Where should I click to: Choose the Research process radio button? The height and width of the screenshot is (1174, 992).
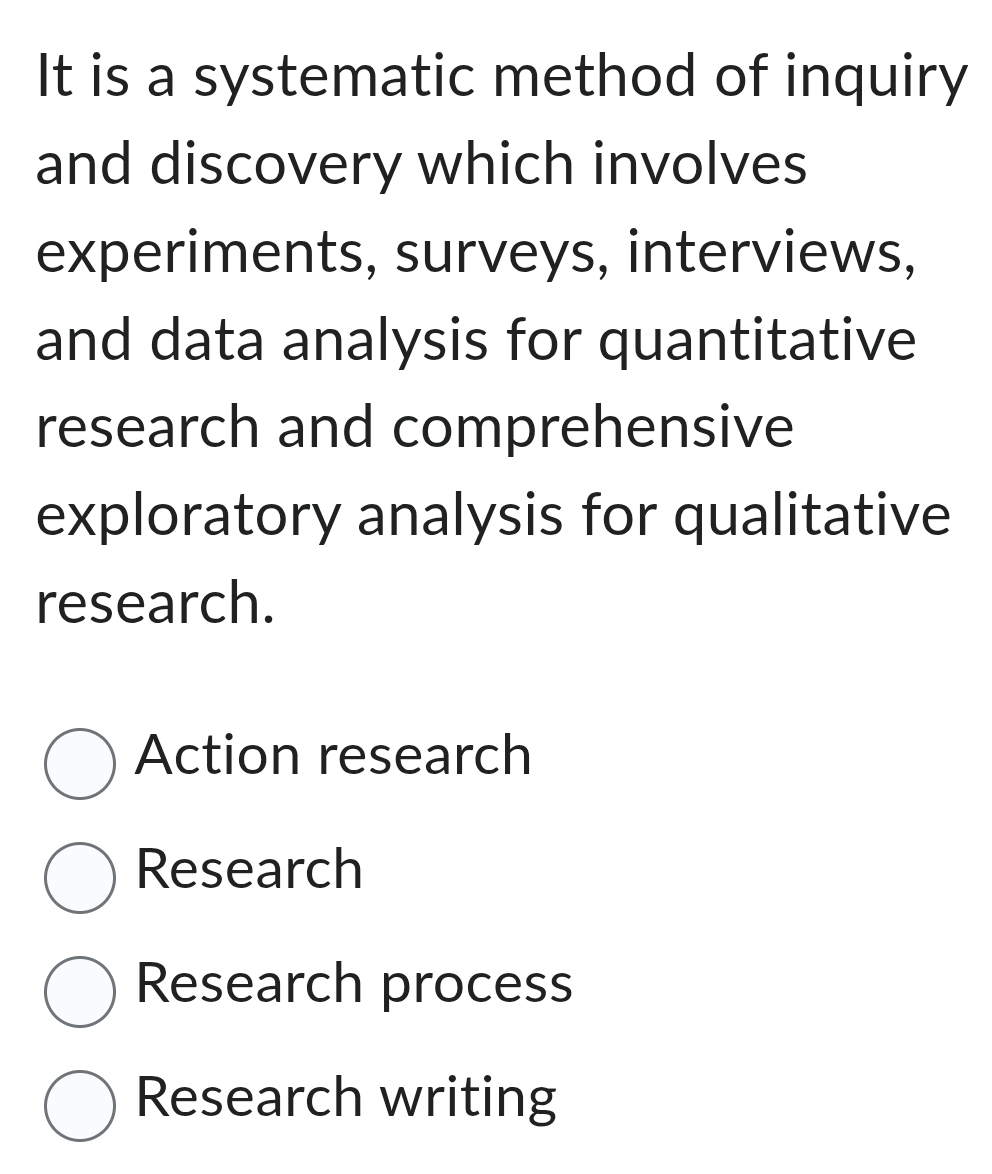pos(79,992)
